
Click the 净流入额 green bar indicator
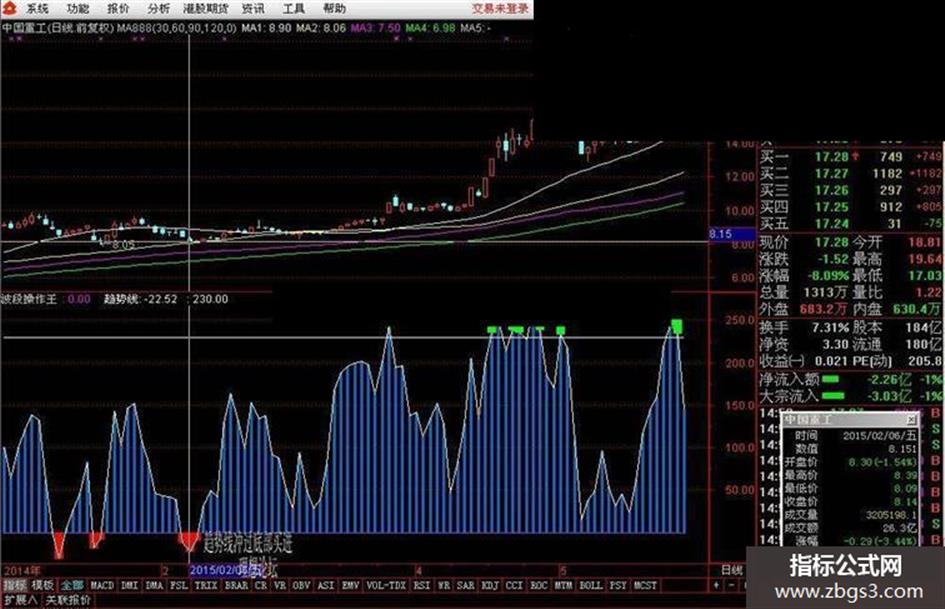(831, 379)
